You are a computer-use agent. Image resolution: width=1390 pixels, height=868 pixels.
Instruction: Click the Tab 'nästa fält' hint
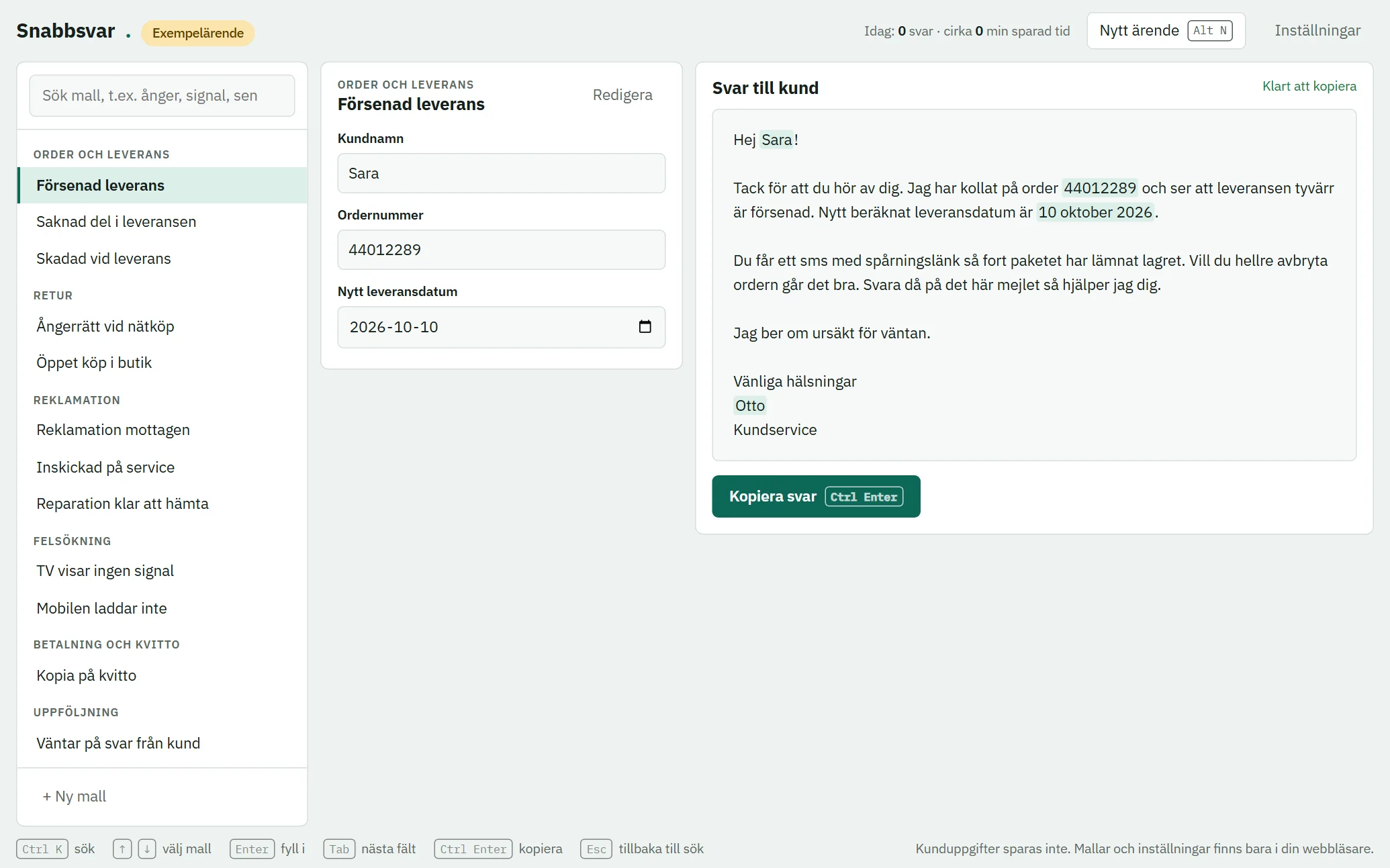point(369,849)
